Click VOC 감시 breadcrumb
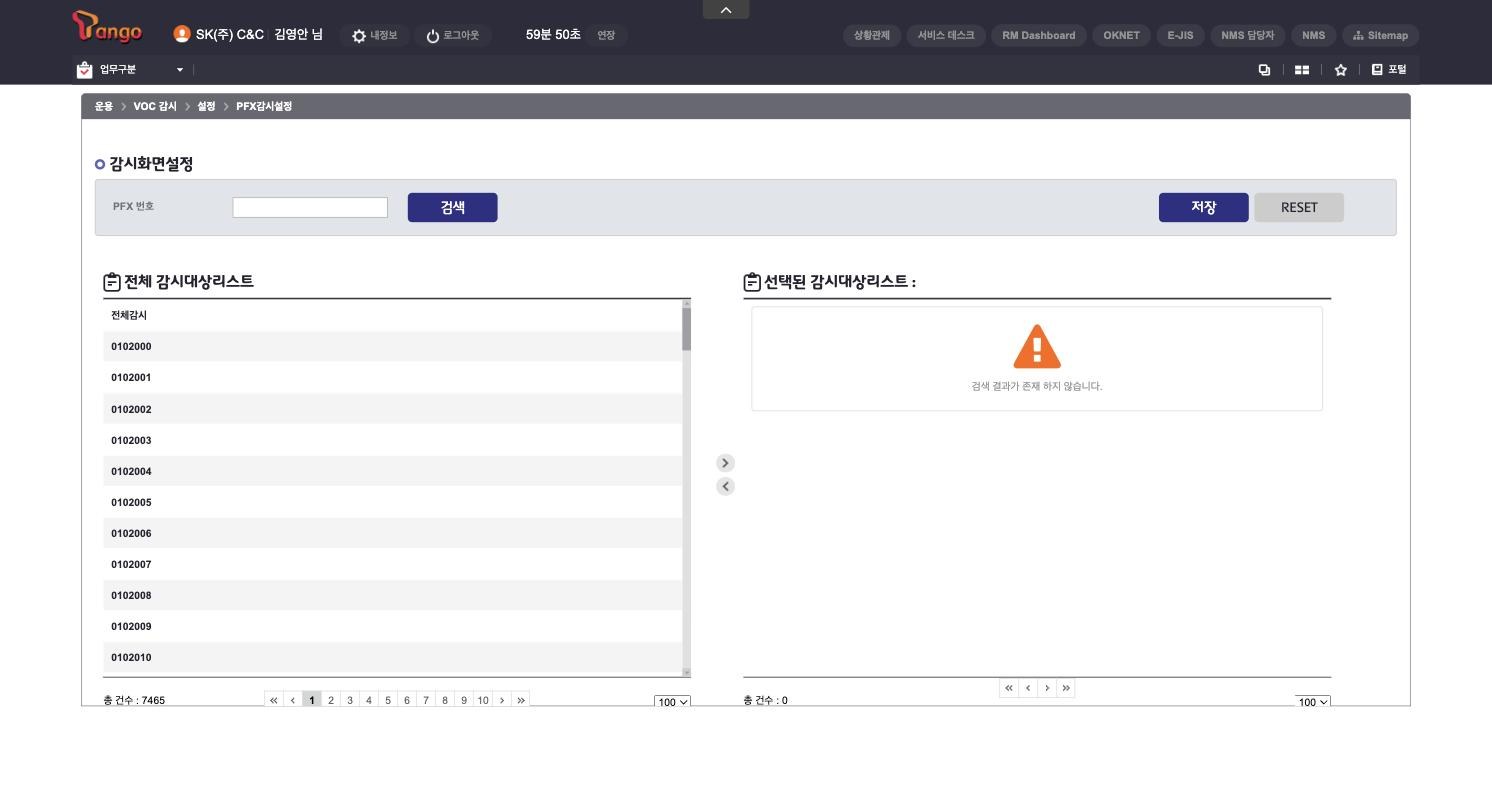Screen dimensions: 1492x812 click(x=155, y=107)
